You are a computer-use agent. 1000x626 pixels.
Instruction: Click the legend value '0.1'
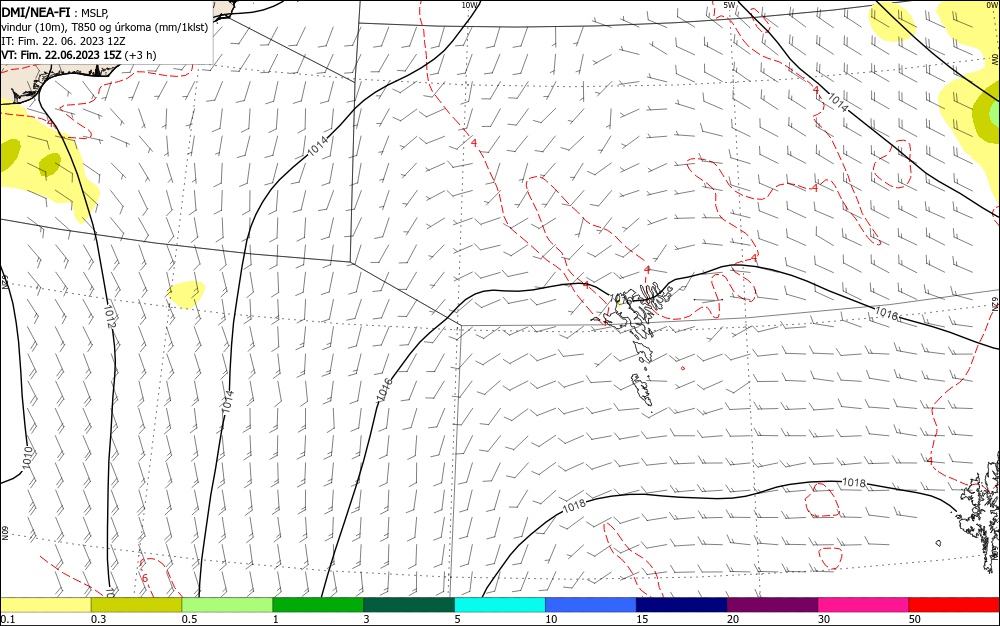point(8,619)
